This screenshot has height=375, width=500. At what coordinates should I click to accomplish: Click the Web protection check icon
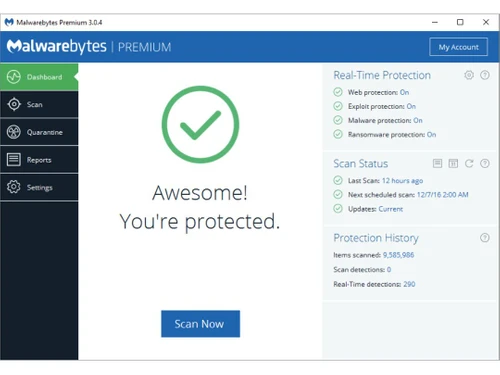tap(338, 92)
